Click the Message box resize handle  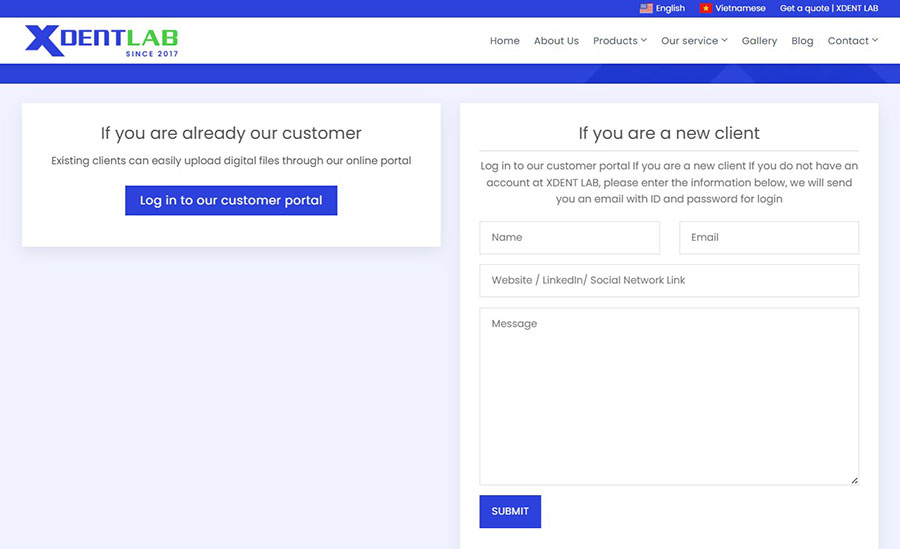pyautogui.click(x=854, y=481)
